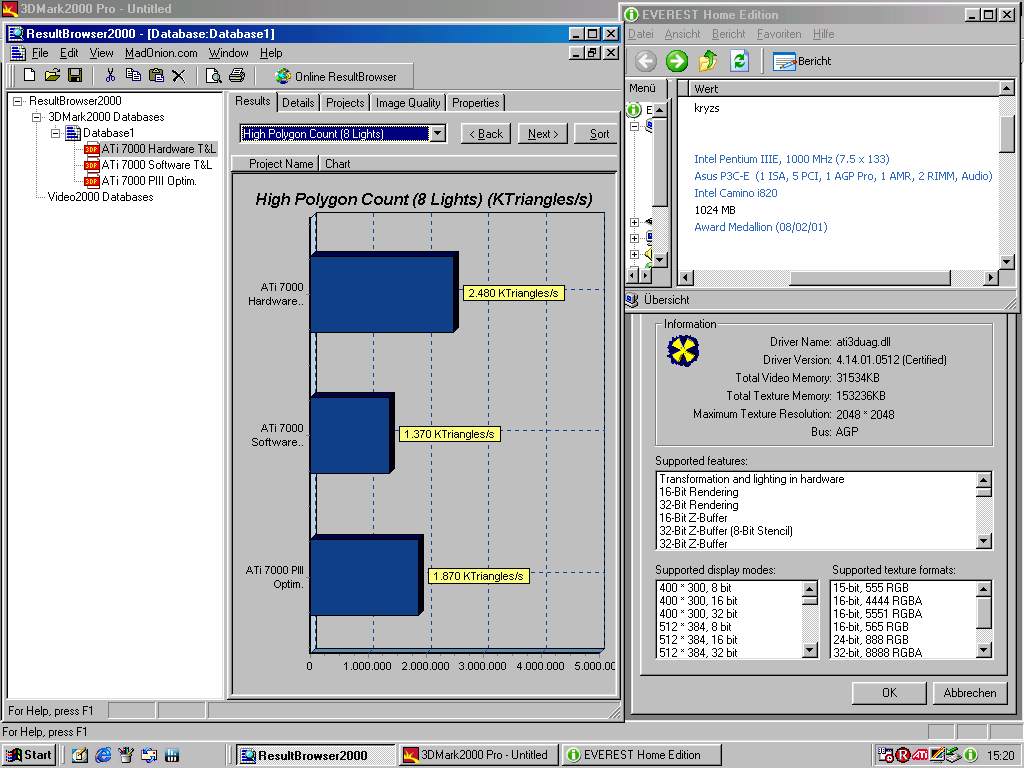Click the Paste clipboard icon
This screenshot has height=768, width=1024.
point(156,76)
